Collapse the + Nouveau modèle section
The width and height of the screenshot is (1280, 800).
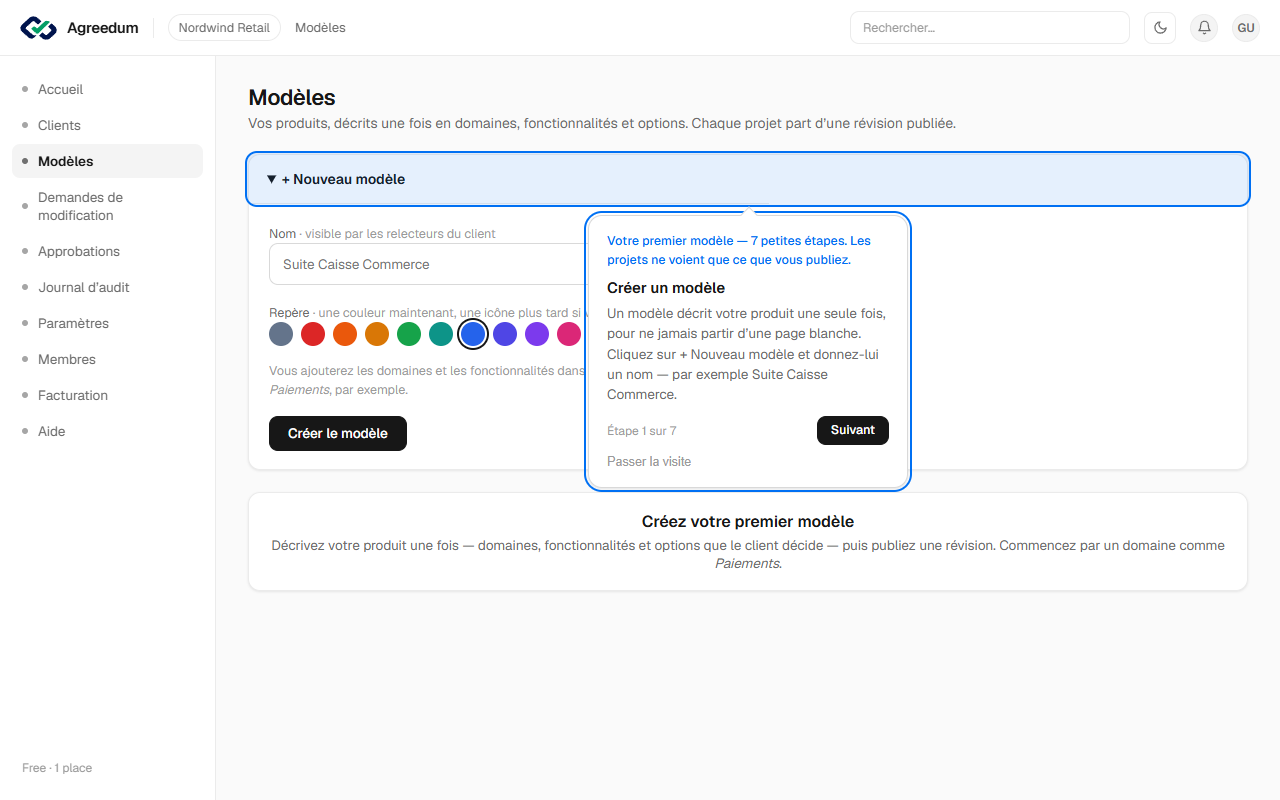(x=748, y=179)
